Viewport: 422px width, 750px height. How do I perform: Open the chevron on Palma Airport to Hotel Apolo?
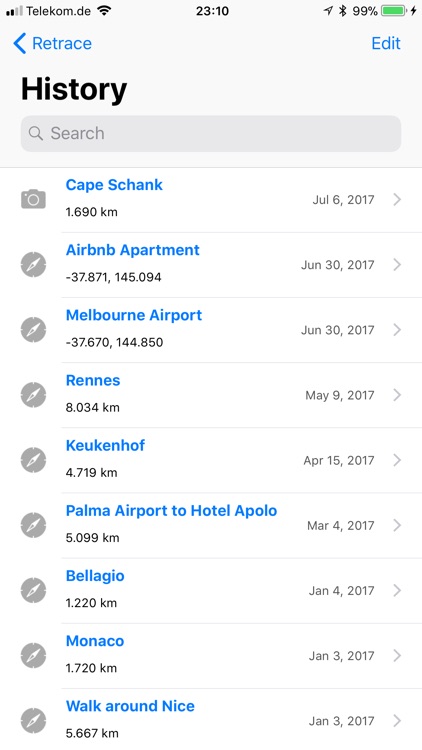pos(397,525)
